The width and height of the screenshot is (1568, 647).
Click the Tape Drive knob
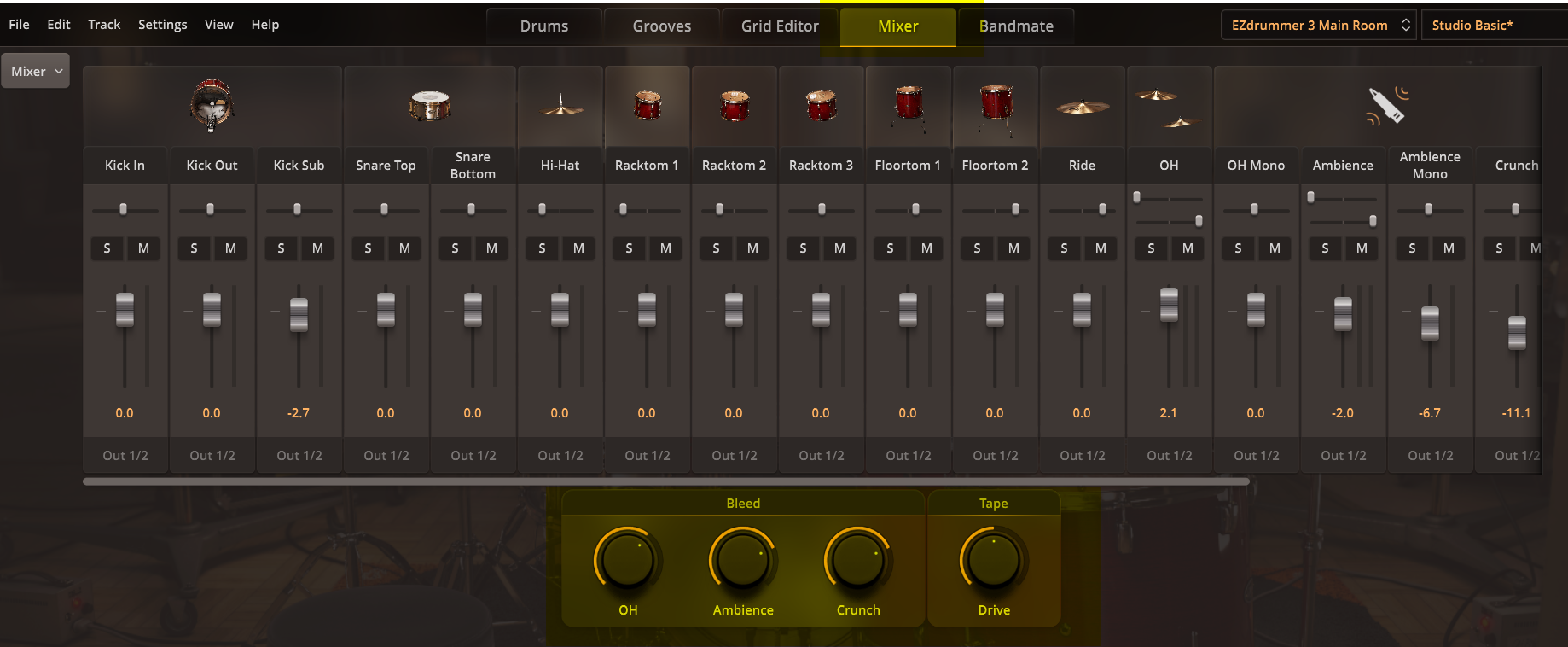click(993, 559)
